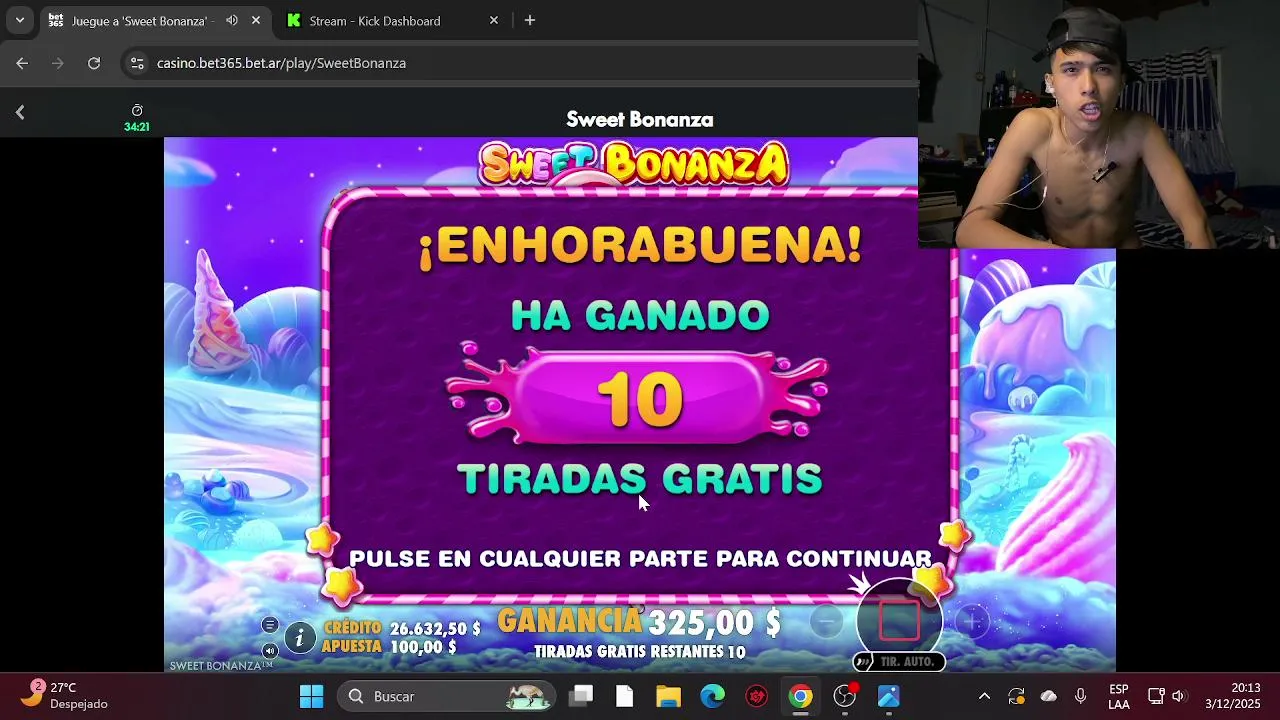Click the Sweet Bonanza page title
Screen dimensions: 1280x720
pos(640,119)
